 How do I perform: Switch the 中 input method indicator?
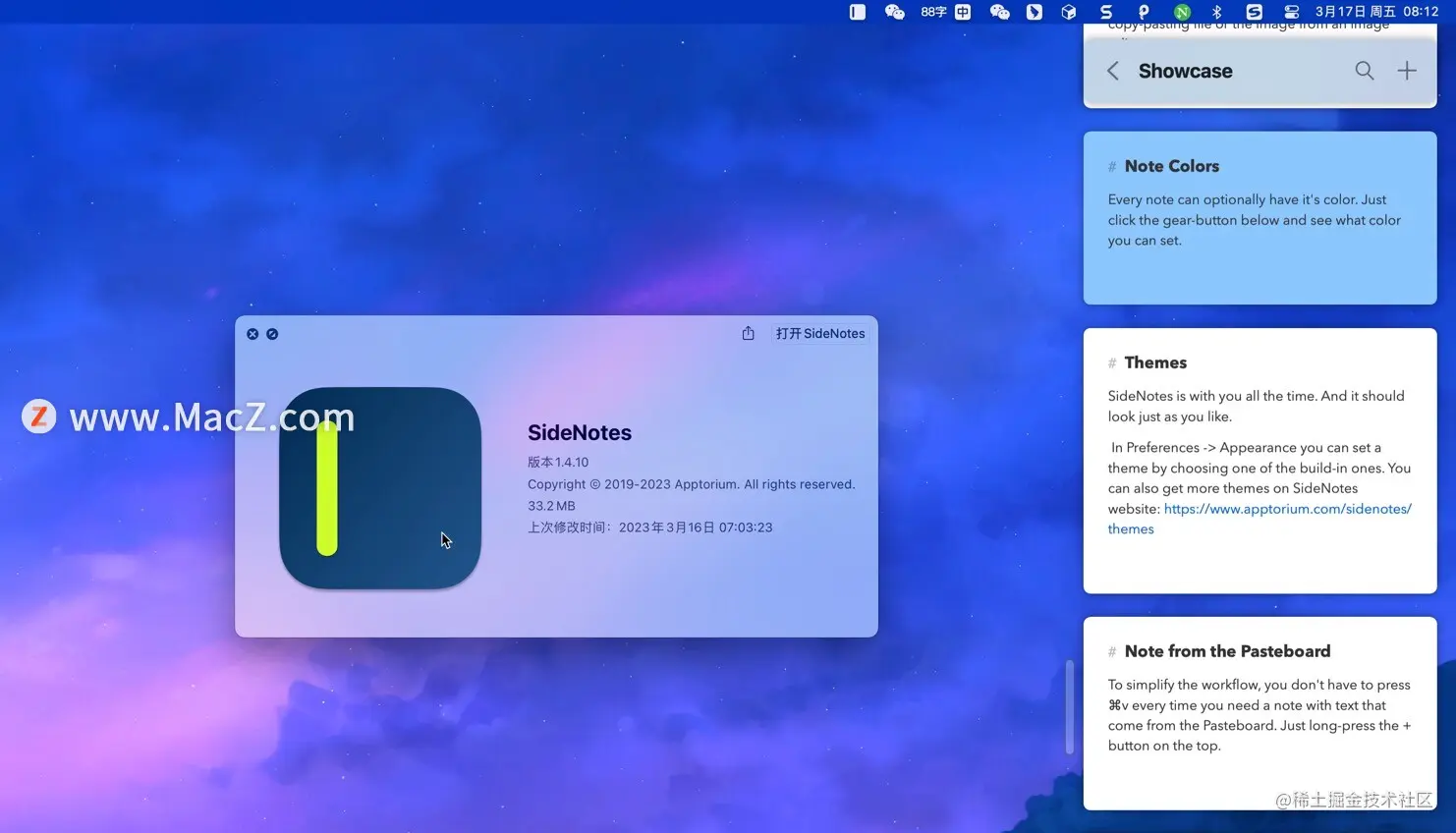[963, 12]
